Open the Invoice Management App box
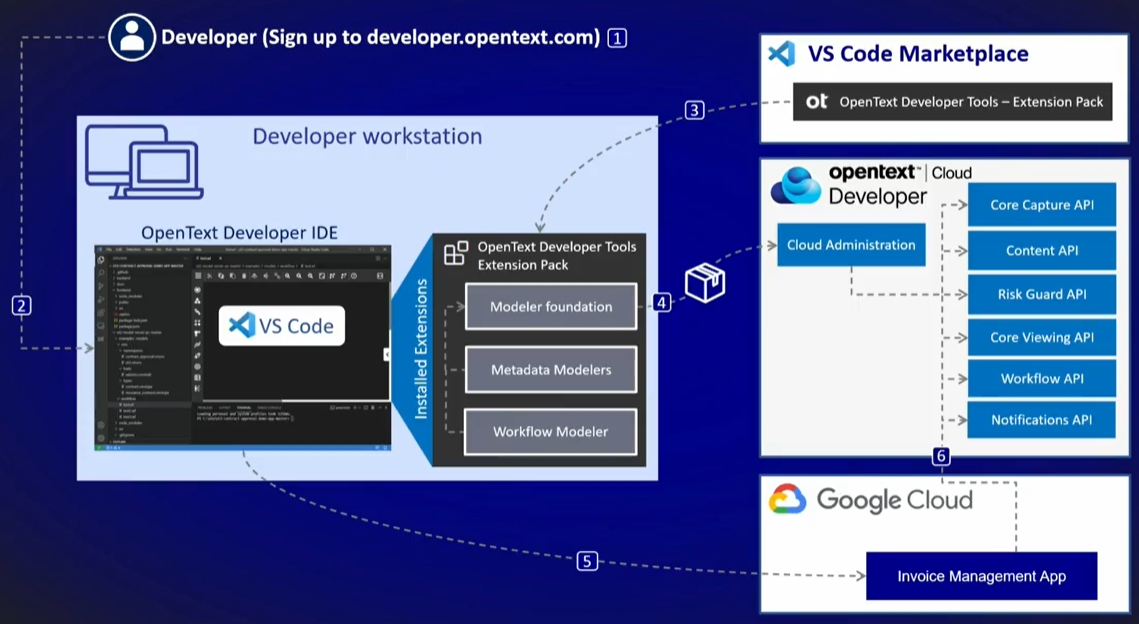The width and height of the screenshot is (1139, 624). (x=981, y=576)
